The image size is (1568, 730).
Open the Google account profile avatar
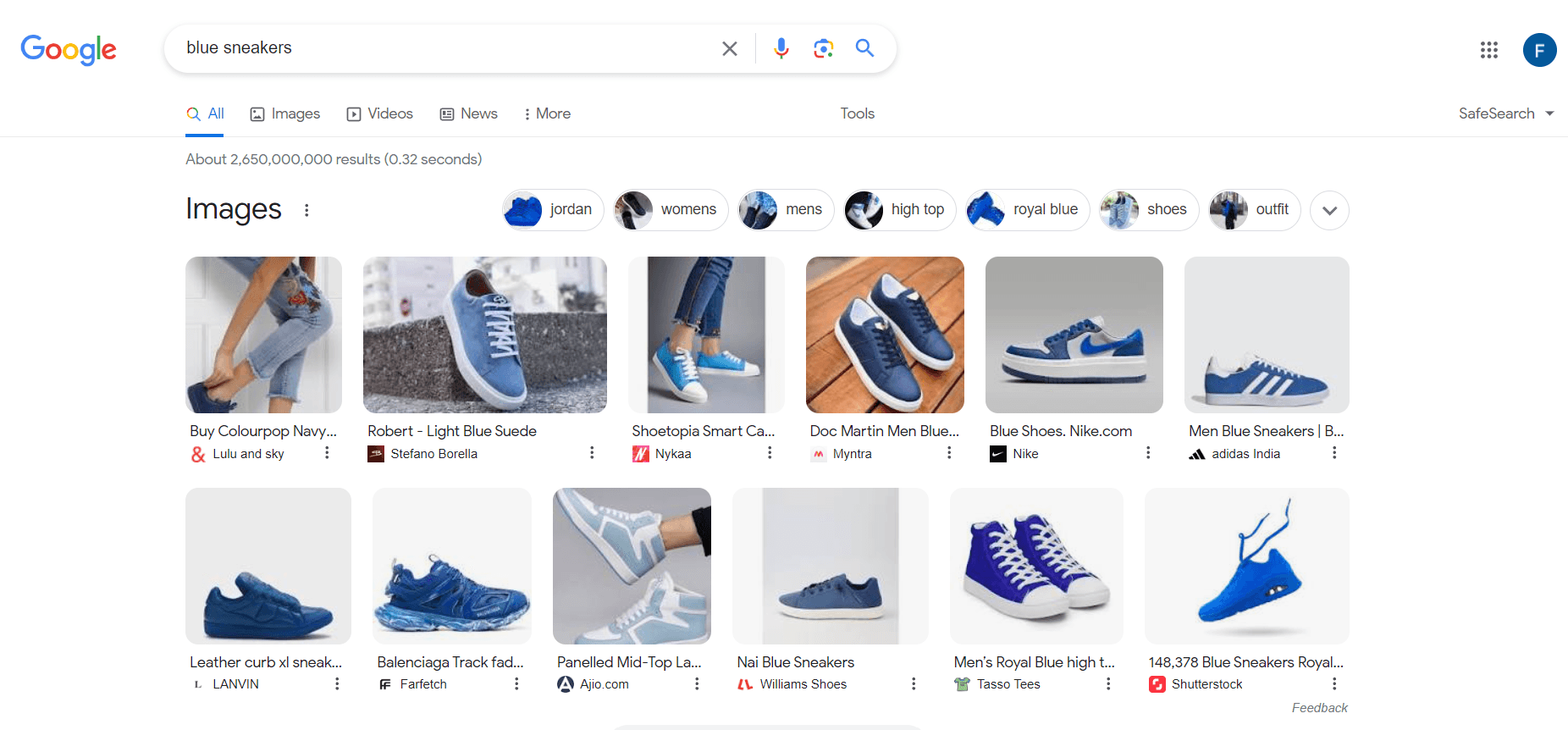coord(1538,50)
